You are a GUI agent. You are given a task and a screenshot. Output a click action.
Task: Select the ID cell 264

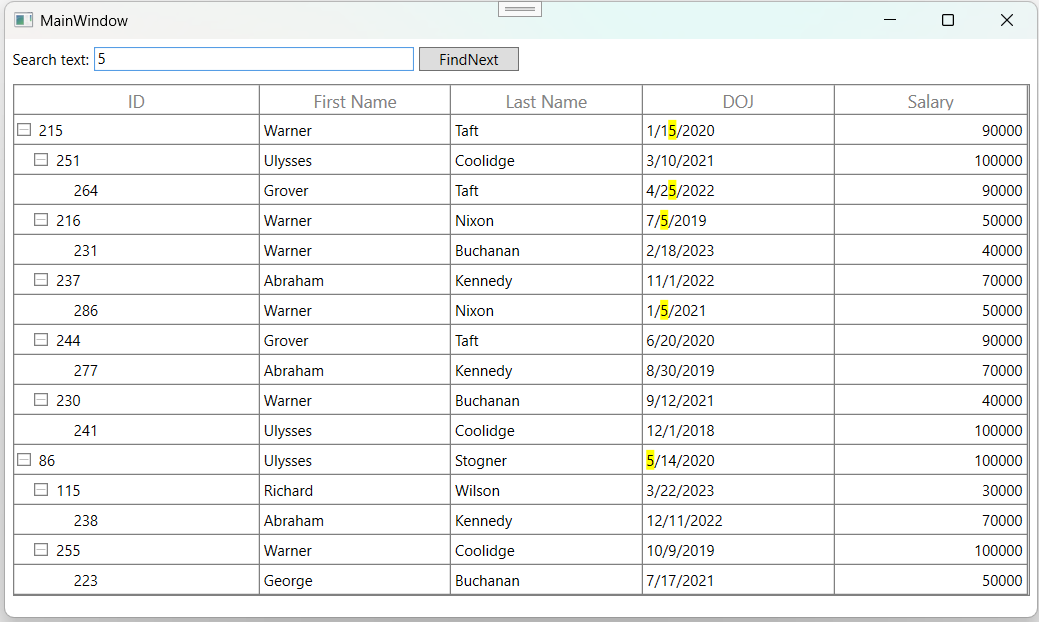(x=137, y=190)
